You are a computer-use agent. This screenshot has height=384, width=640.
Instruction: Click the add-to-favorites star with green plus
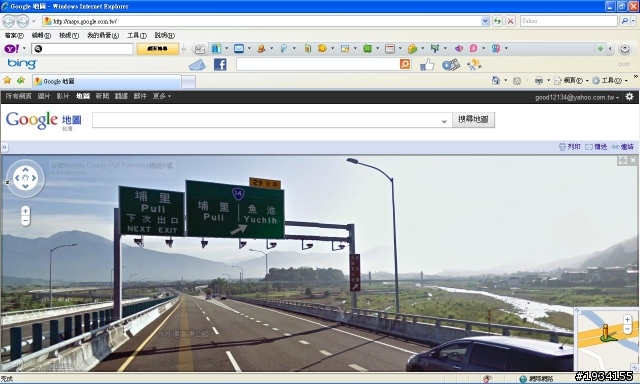click(20, 80)
